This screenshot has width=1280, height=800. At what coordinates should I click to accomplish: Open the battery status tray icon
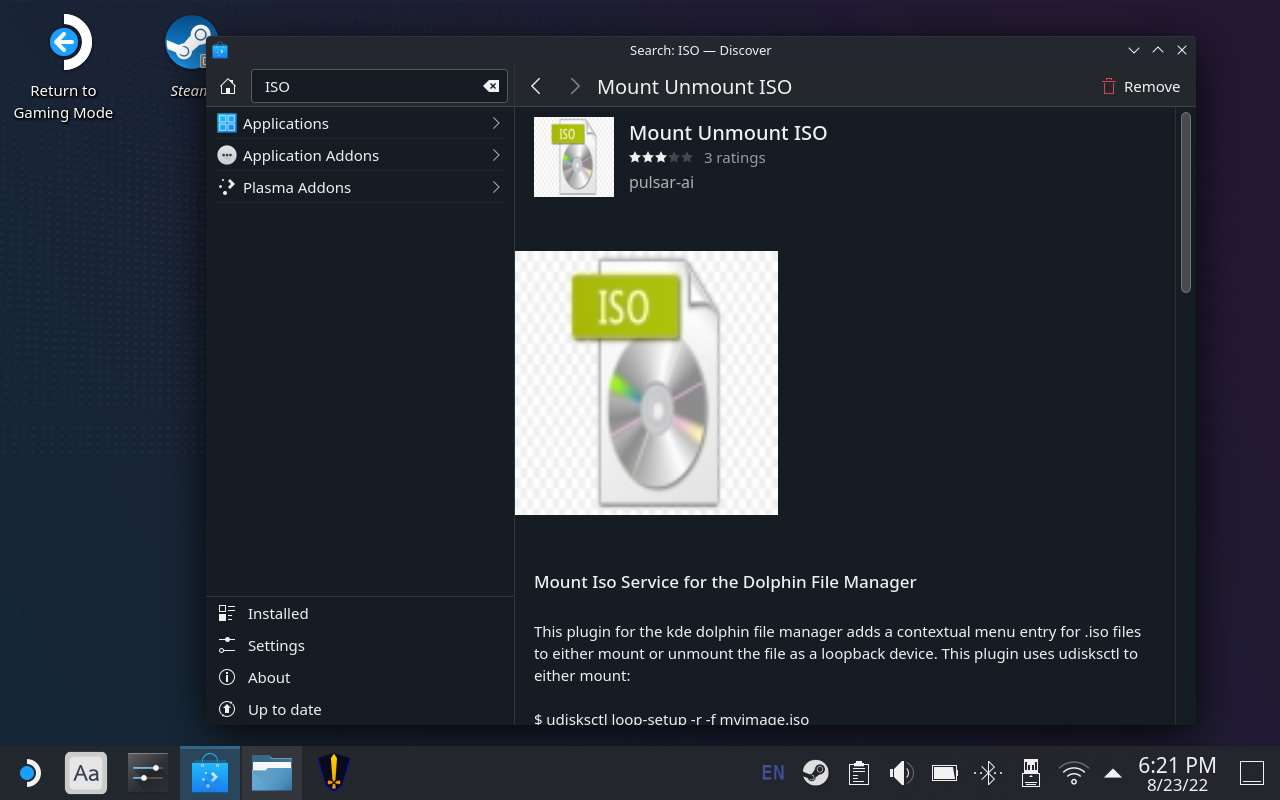pos(945,772)
